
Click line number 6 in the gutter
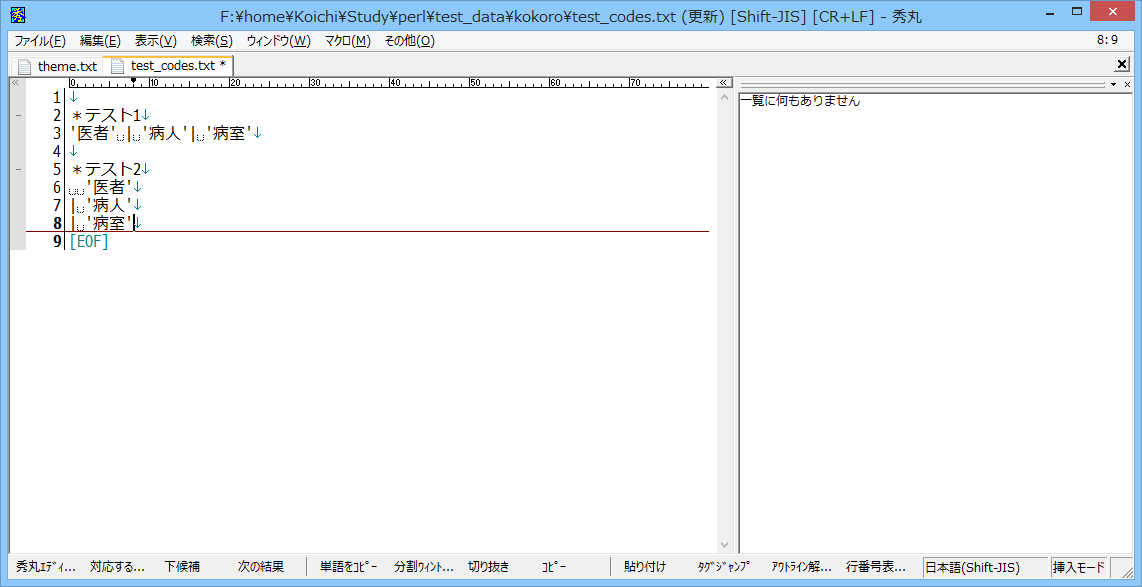tap(57, 187)
